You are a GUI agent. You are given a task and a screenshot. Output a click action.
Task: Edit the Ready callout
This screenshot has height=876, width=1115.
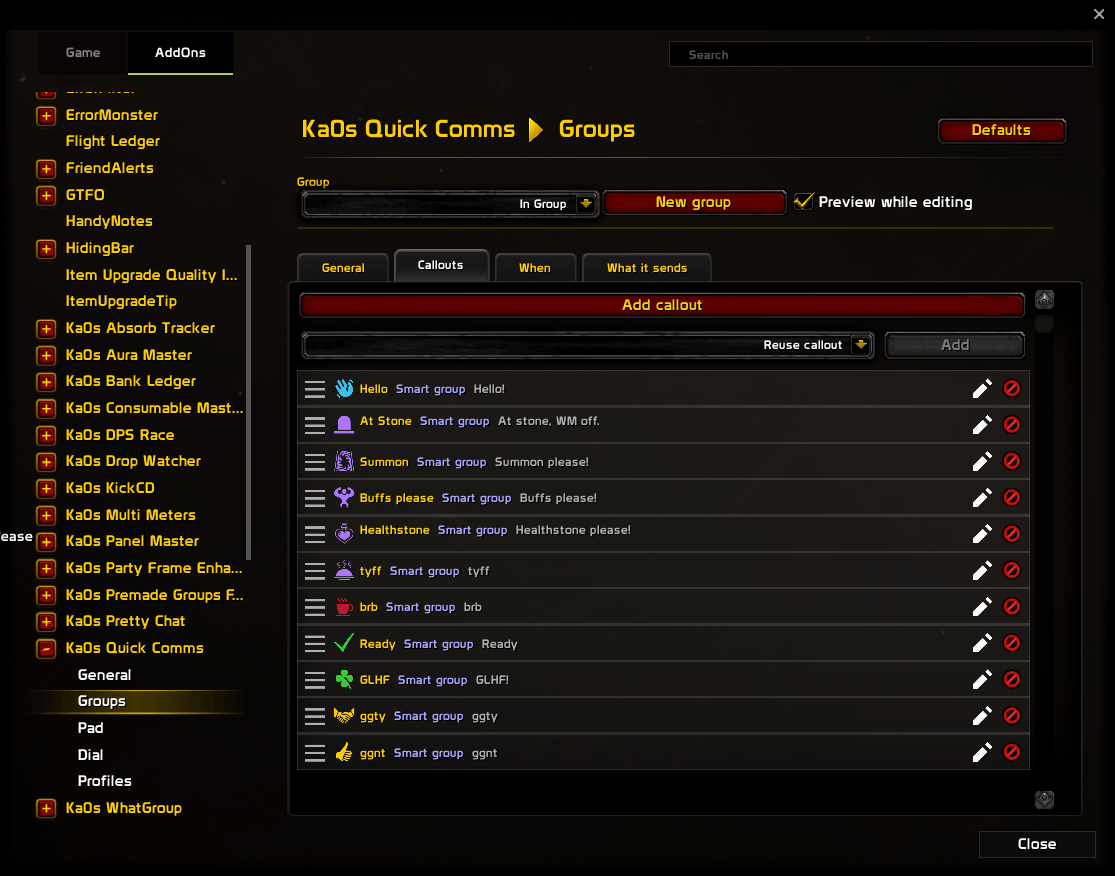[982, 643]
